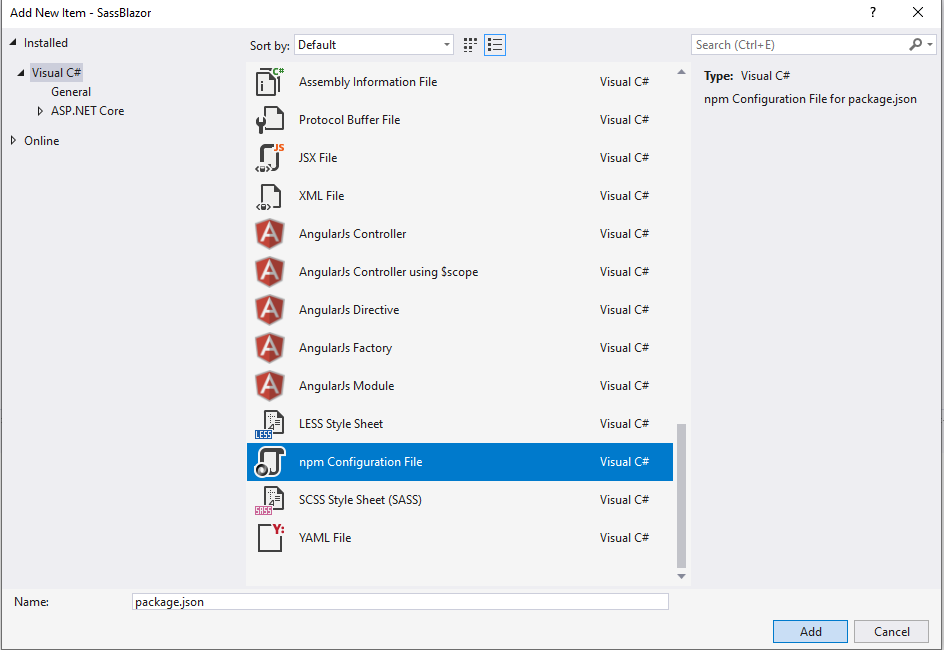The image size is (944, 650).
Task: Select LESS Style Sheet template name
Action: 341,424
